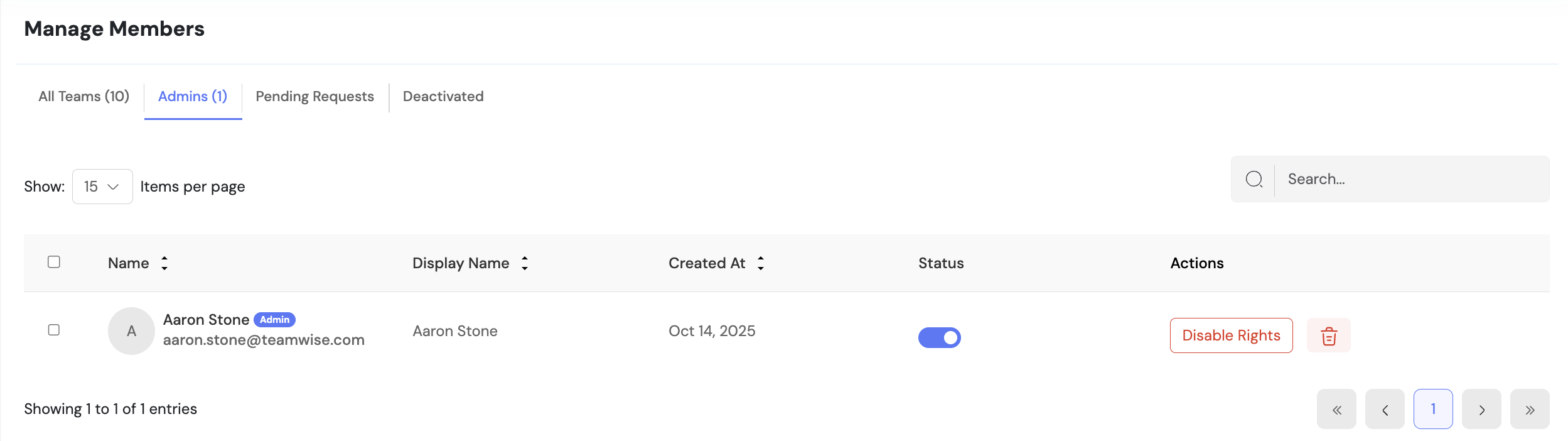The image size is (1568, 441).
Task: Go to the first page arrow
Action: (x=1336, y=410)
